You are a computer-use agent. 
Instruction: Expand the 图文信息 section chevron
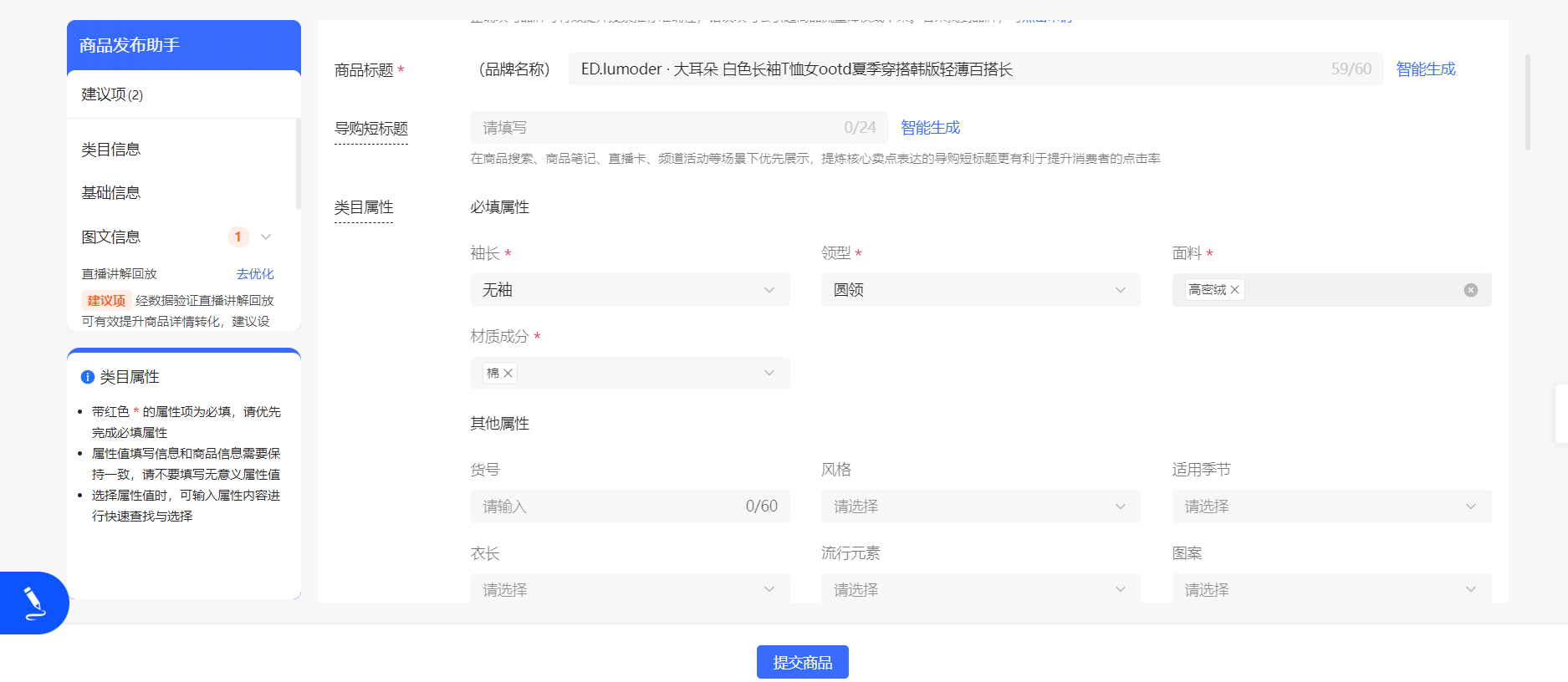pyautogui.click(x=266, y=237)
